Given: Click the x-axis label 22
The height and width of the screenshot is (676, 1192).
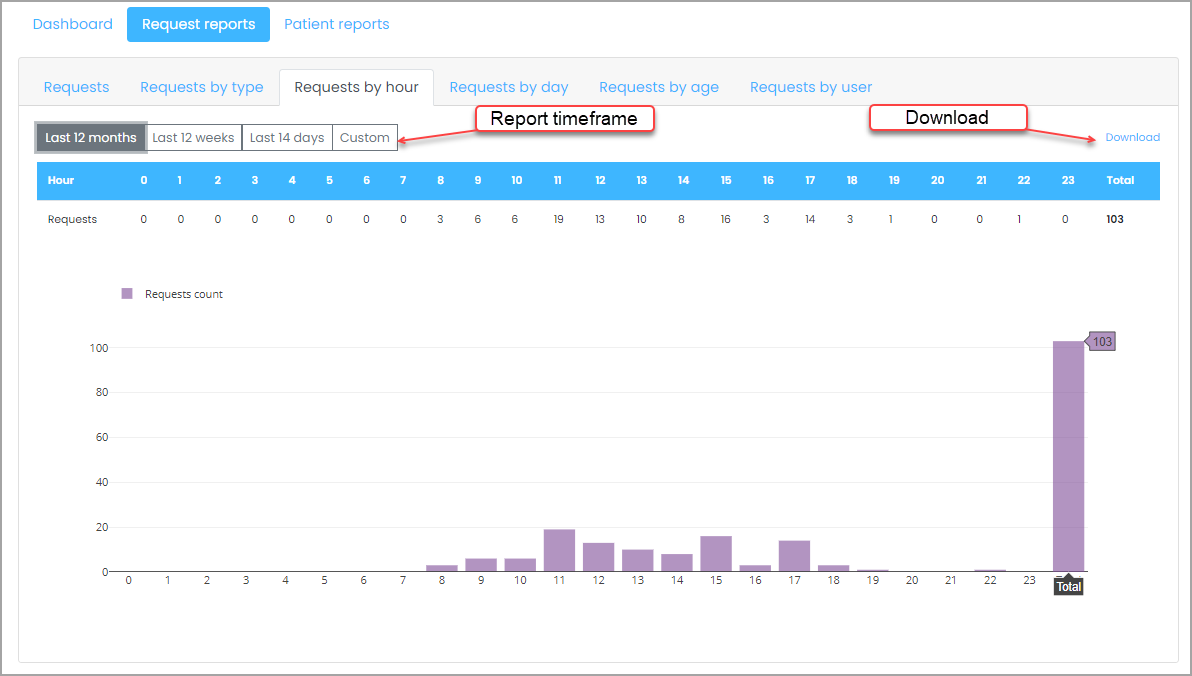Looking at the screenshot, I should (x=990, y=580).
